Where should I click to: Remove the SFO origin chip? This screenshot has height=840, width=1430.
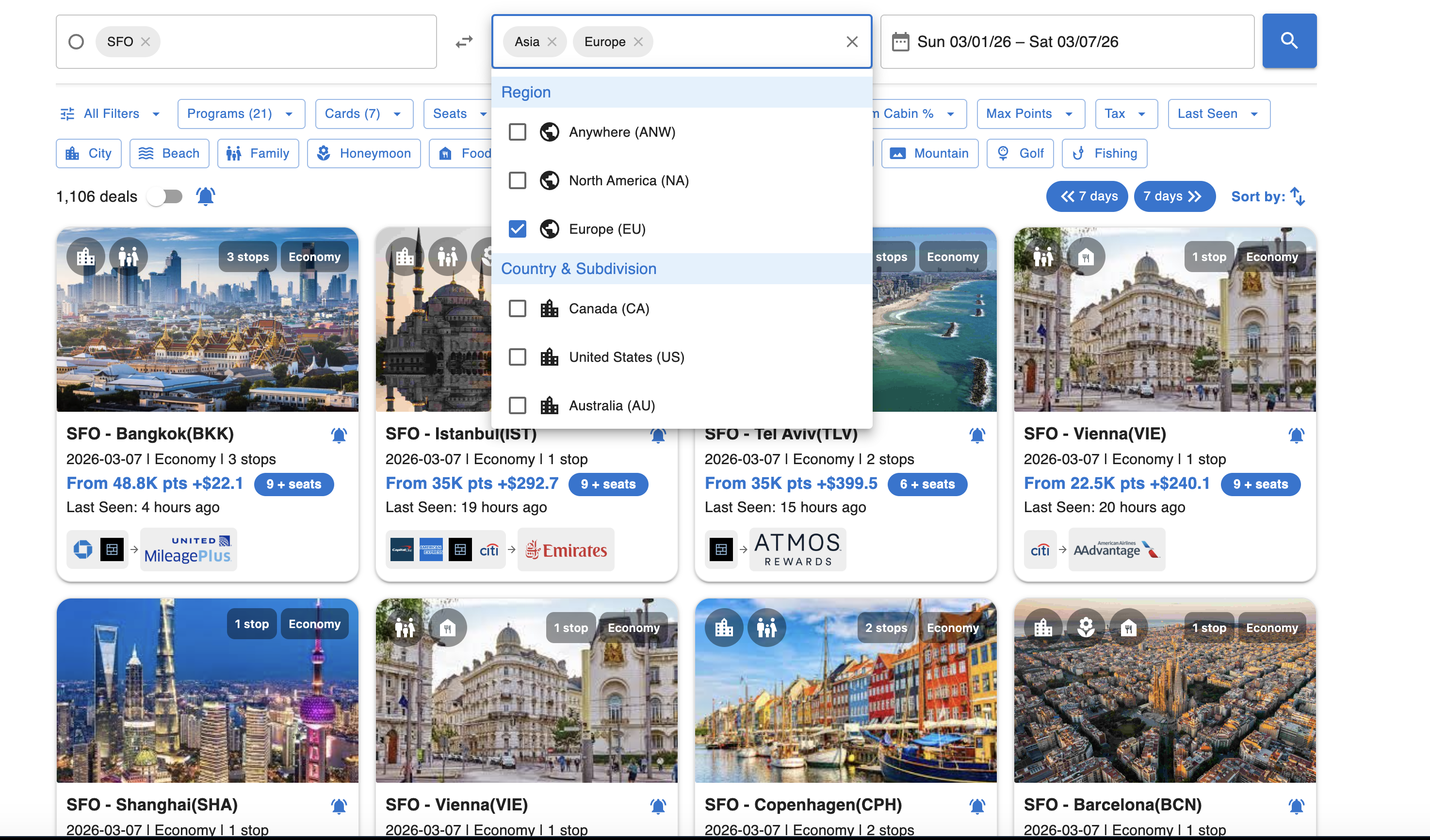pyautogui.click(x=146, y=42)
